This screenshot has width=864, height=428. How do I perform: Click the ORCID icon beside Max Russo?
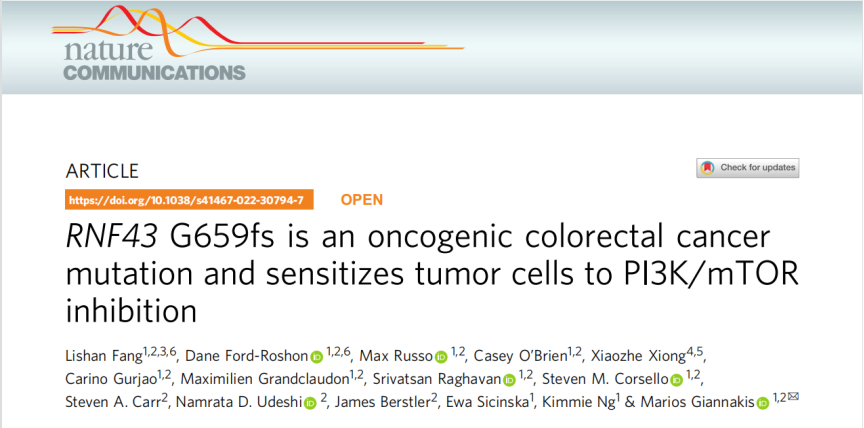441,357
